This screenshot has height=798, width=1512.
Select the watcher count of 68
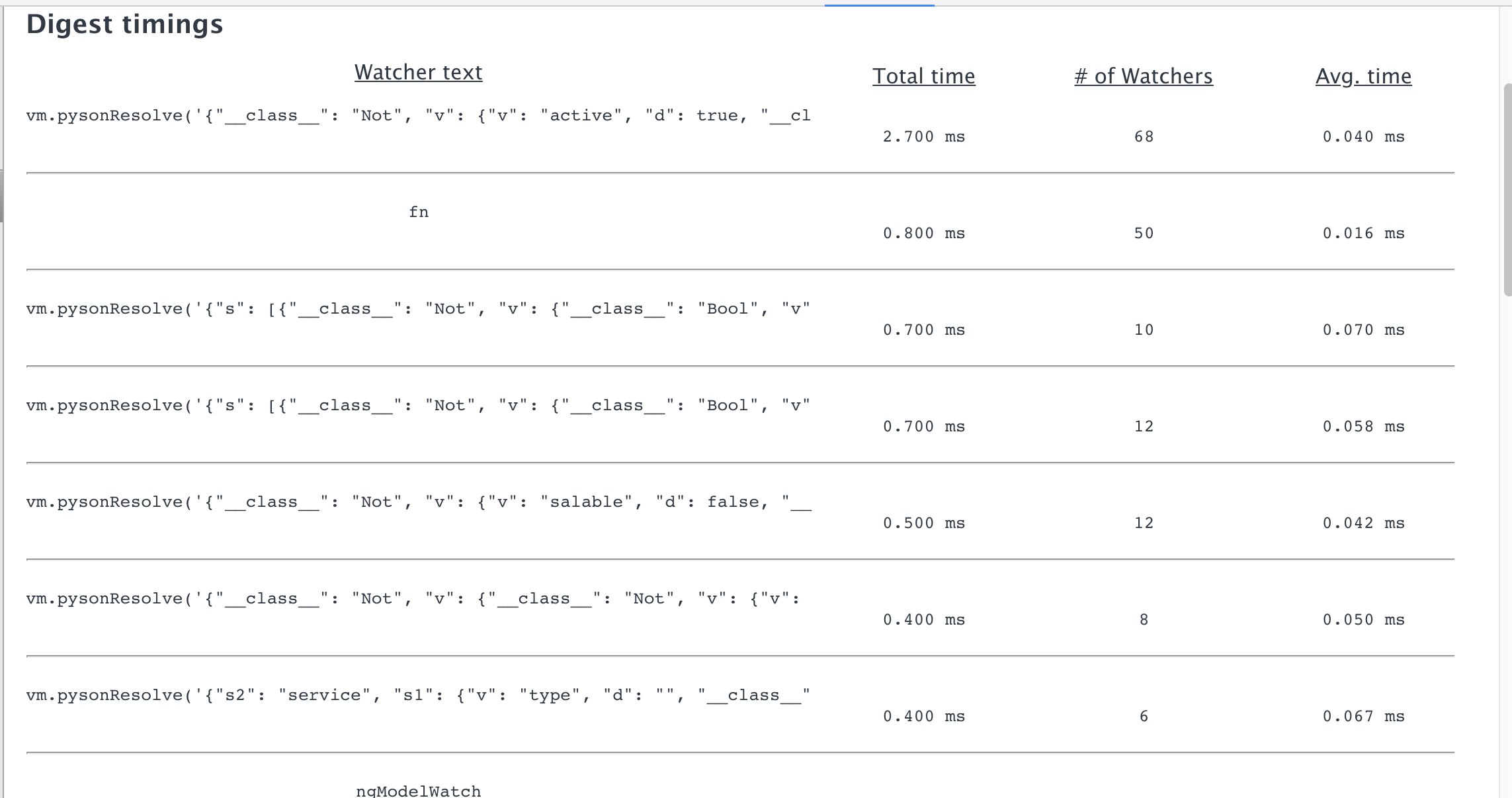tap(1144, 137)
